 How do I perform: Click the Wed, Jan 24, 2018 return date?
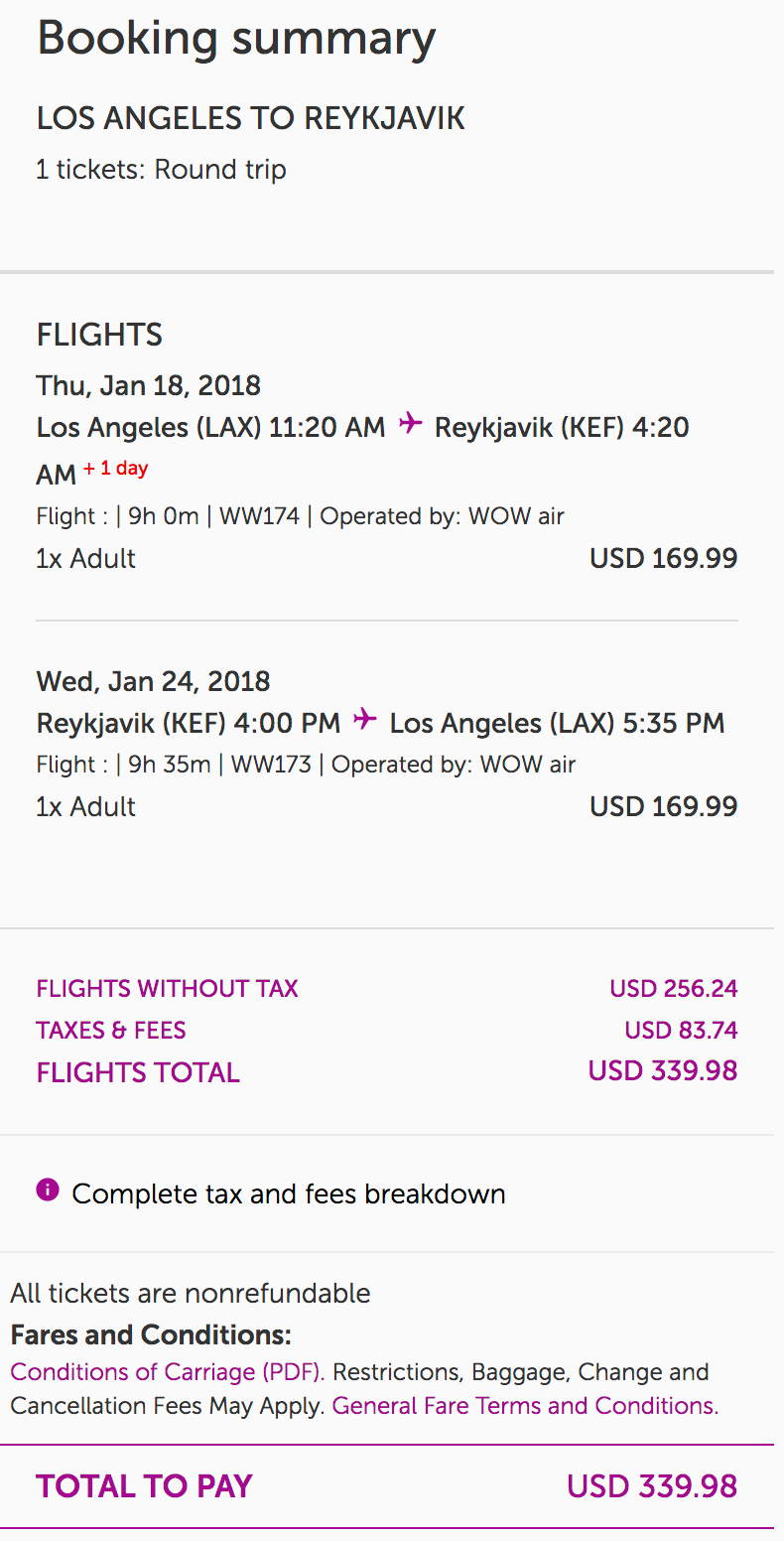(153, 681)
